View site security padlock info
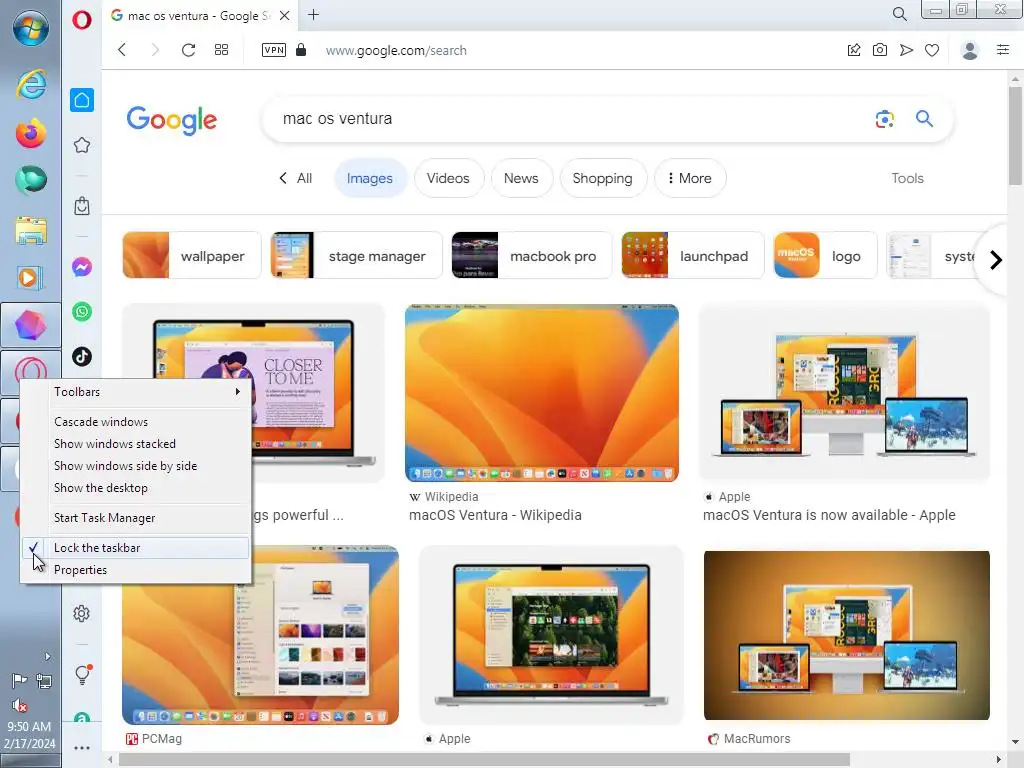 pyautogui.click(x=301, y=50)
